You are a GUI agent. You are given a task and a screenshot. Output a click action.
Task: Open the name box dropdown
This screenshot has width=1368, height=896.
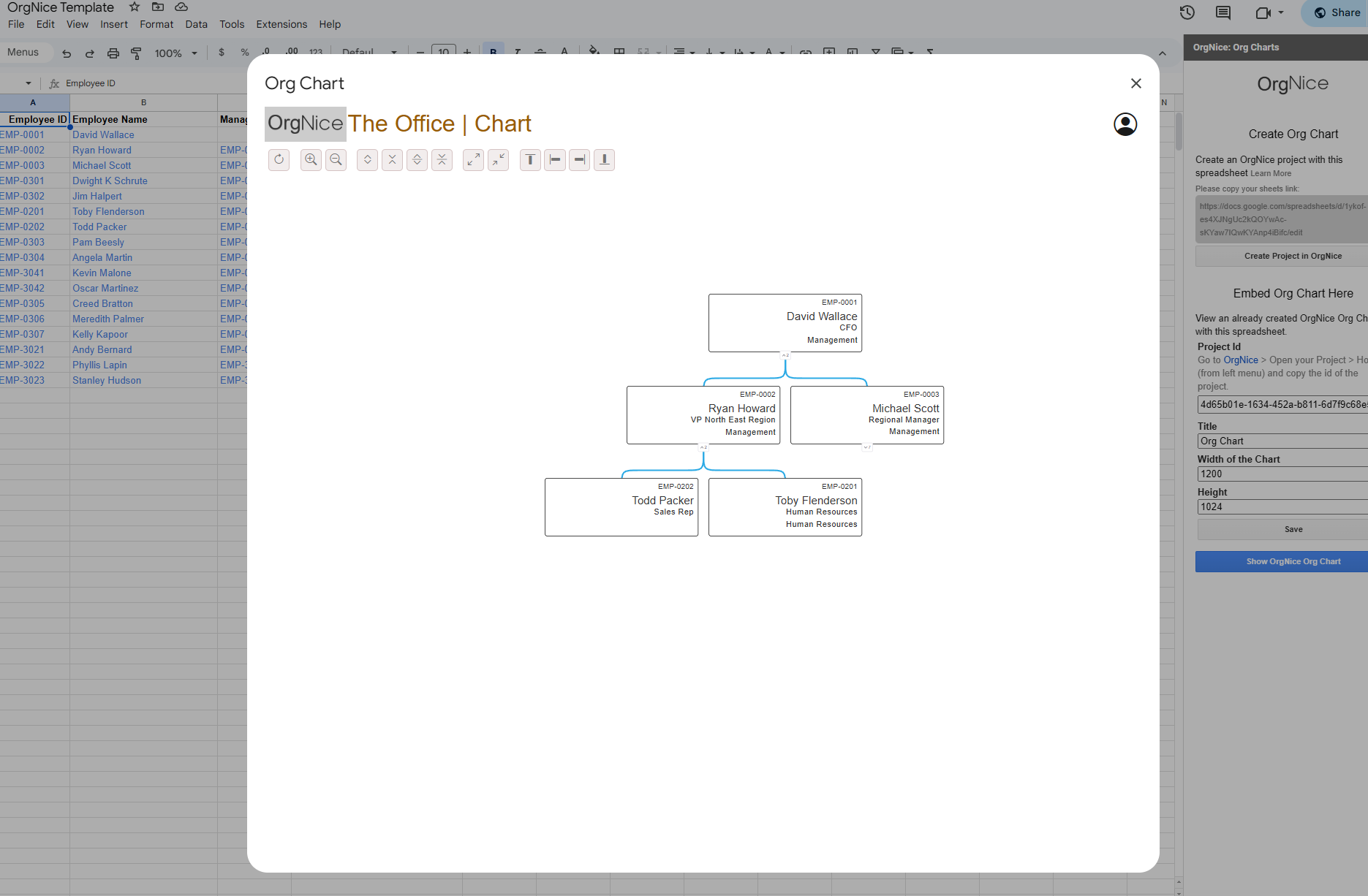(29, 83)
